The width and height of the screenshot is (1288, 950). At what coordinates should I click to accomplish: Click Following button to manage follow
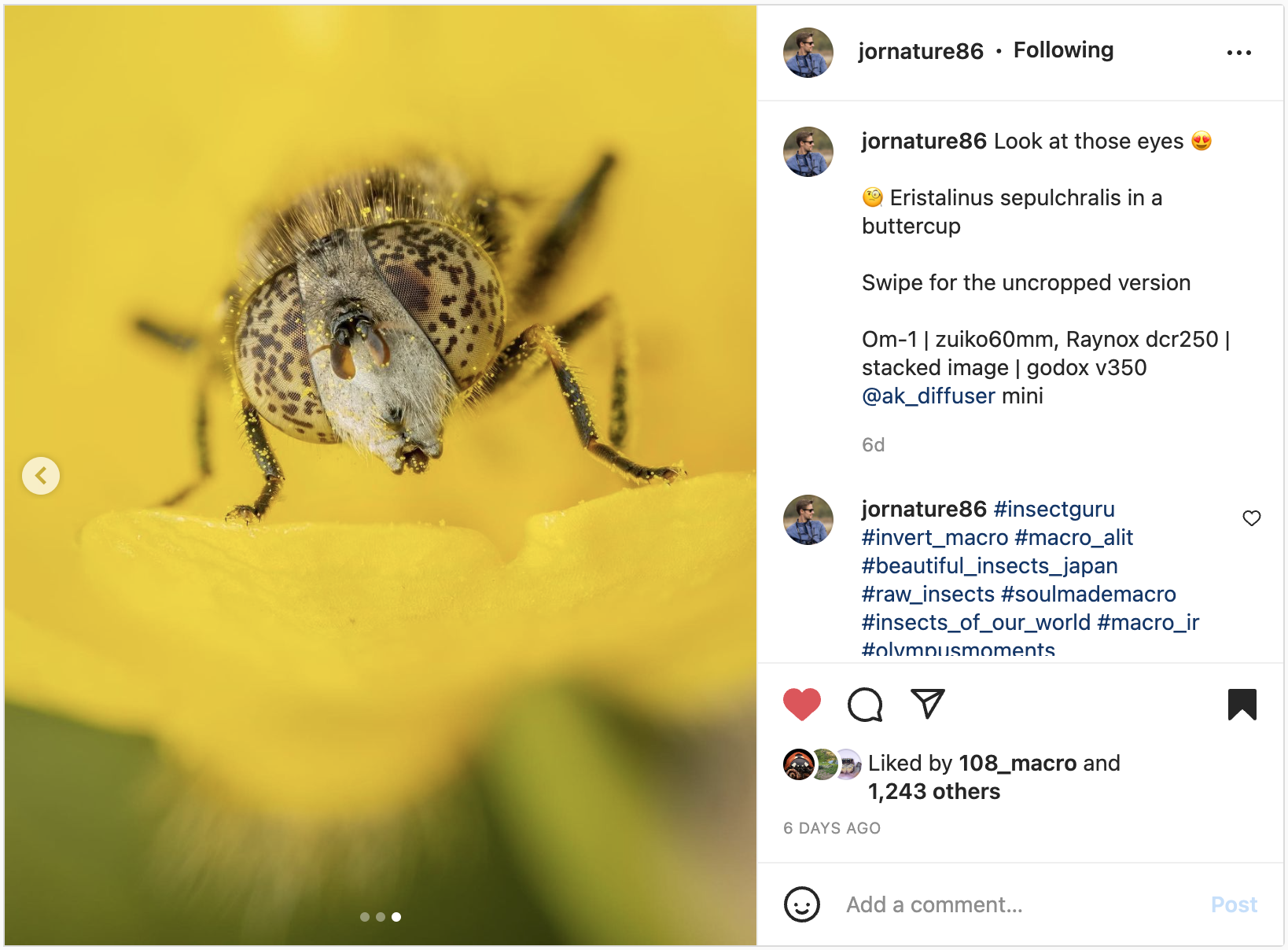1063,50
